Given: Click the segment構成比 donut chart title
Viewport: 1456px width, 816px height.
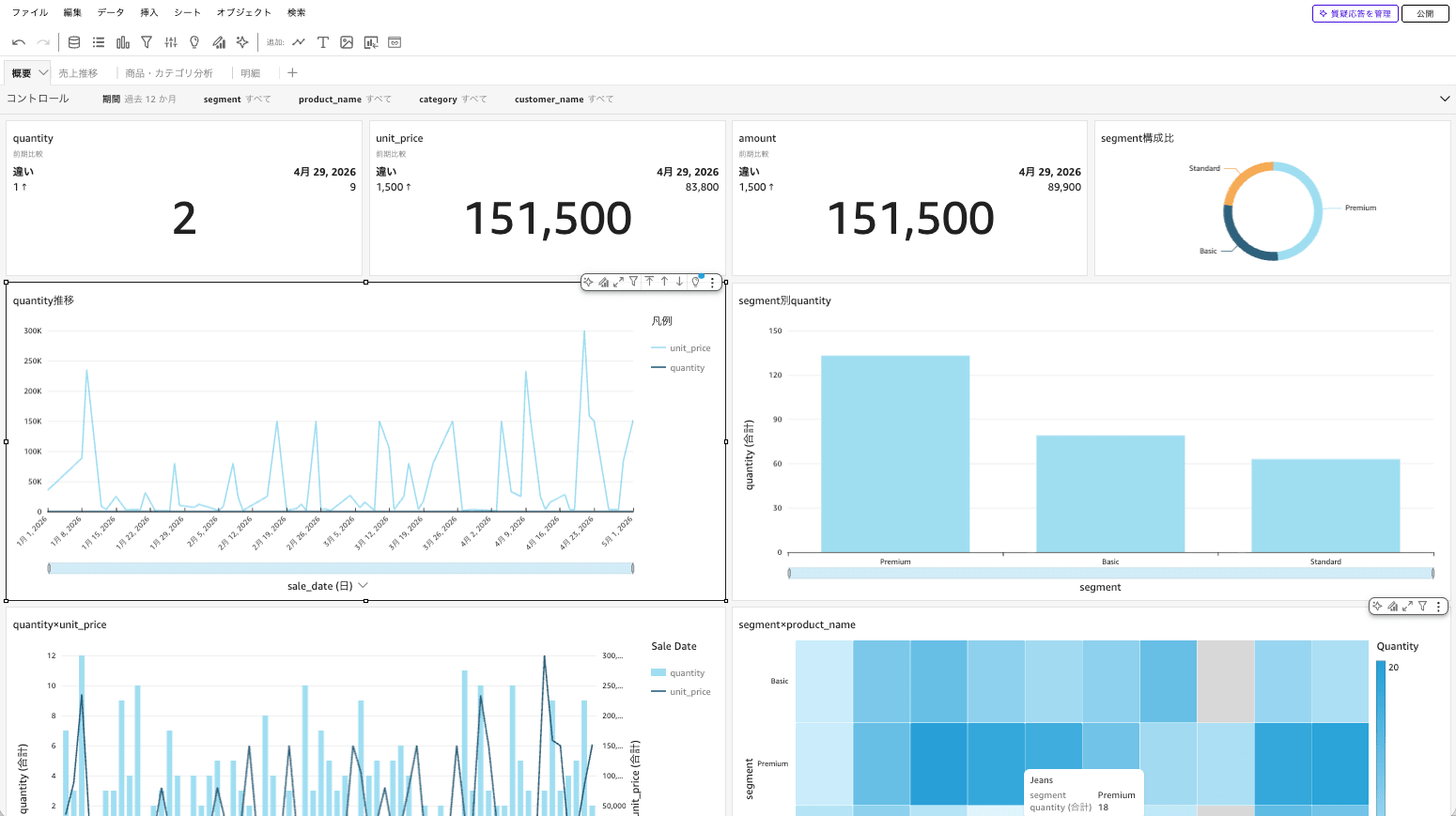Looking at the screenshot, I should [1138, 138].
